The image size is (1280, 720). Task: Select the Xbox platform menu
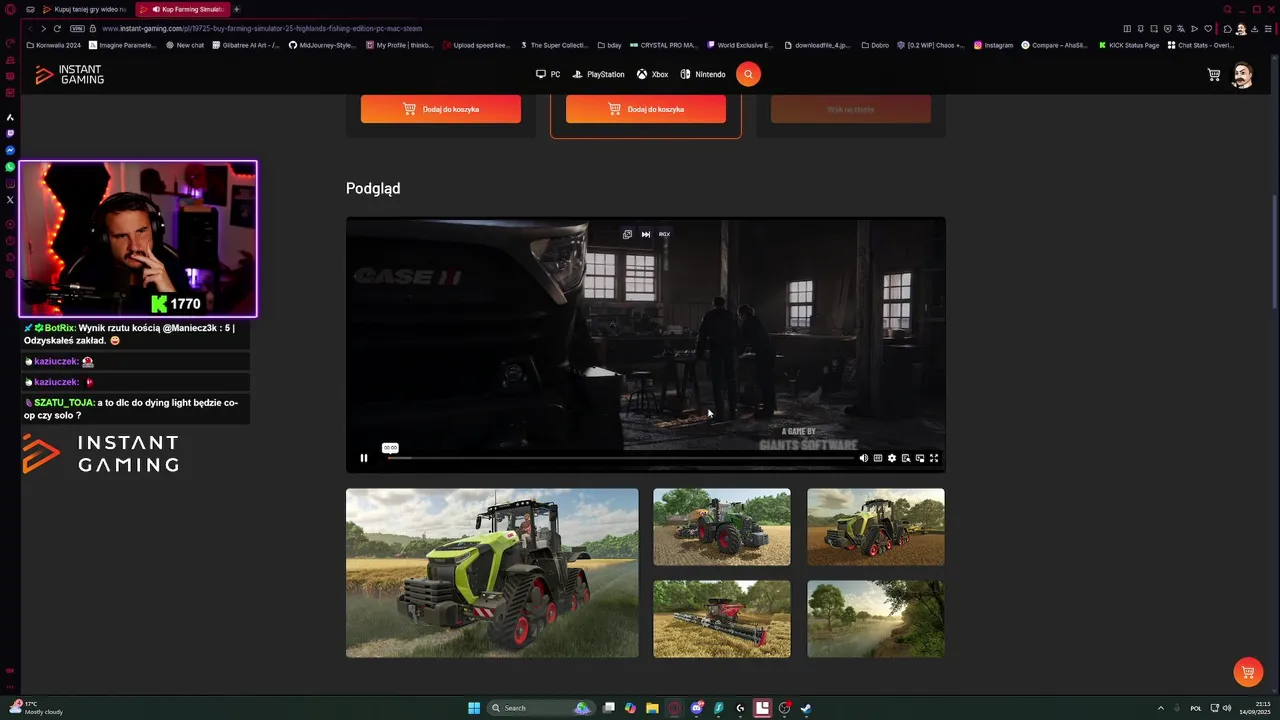coord(653,74)
